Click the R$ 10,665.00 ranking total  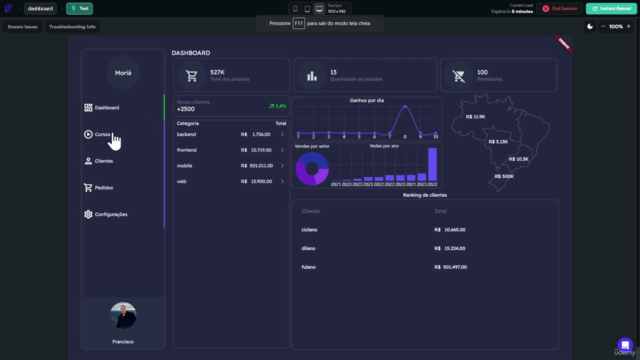click(450, 230)
